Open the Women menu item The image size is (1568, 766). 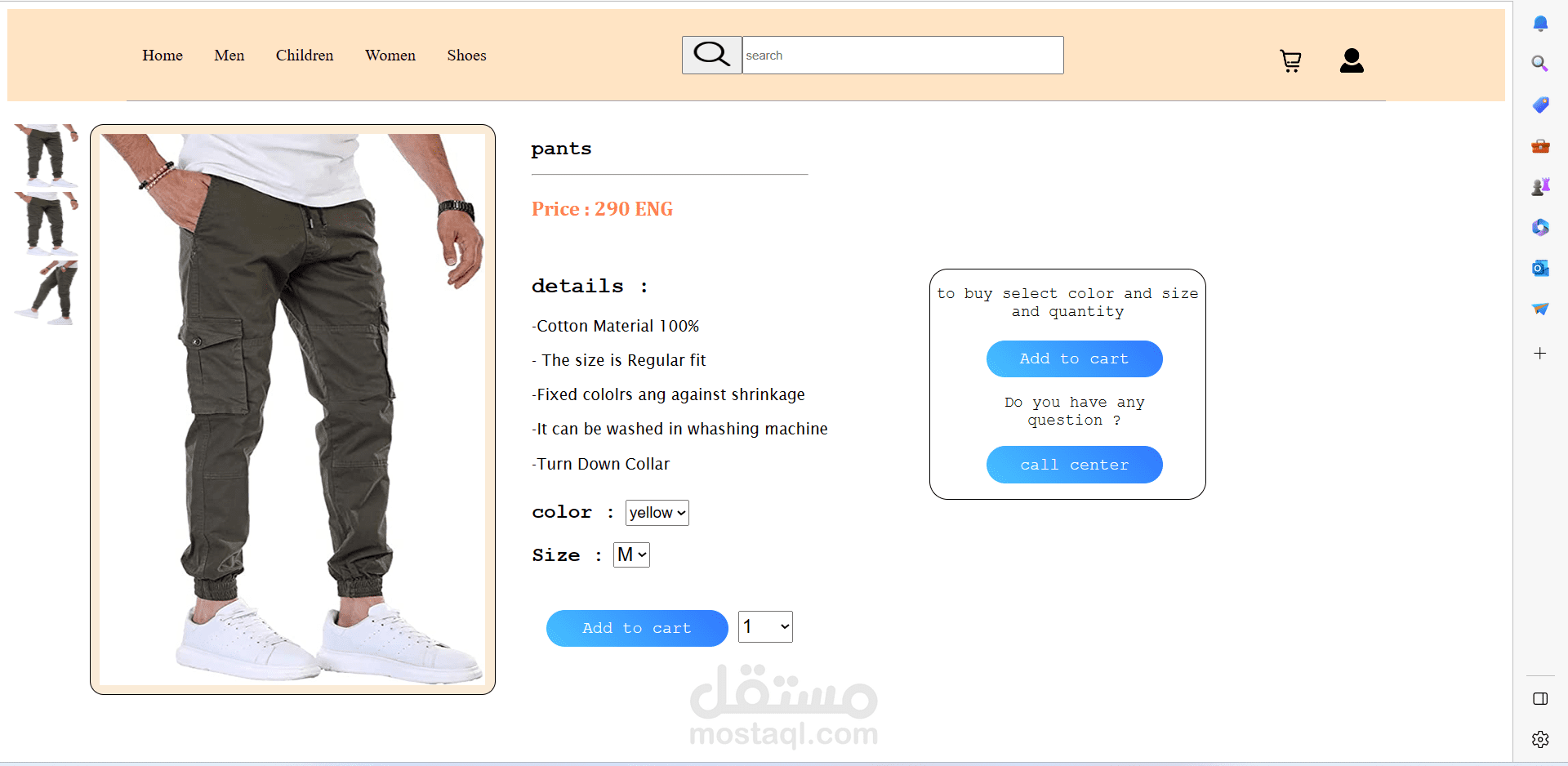[x=390, y=56]
